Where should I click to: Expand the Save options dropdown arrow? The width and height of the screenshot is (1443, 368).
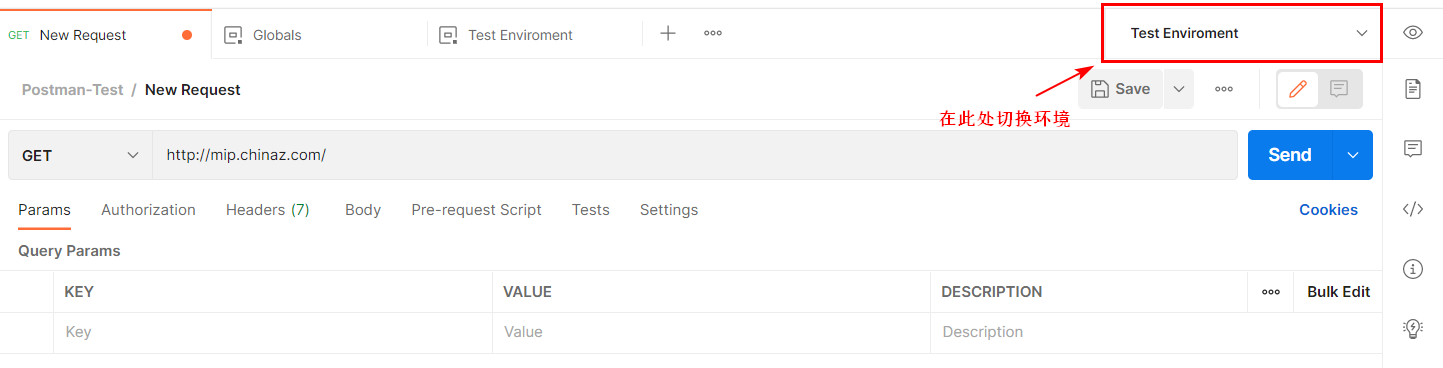1178,89
